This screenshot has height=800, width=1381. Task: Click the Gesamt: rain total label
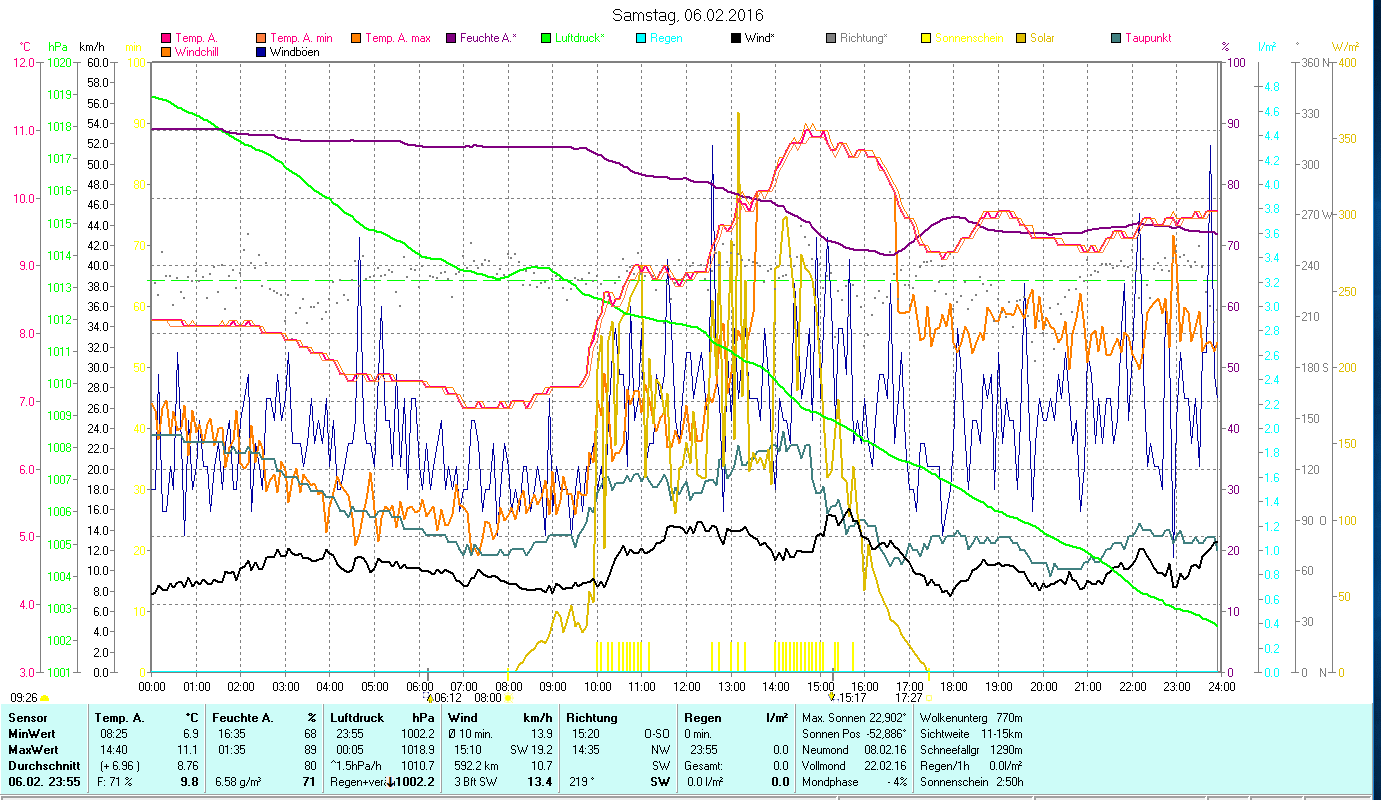(x=704, y=766)
